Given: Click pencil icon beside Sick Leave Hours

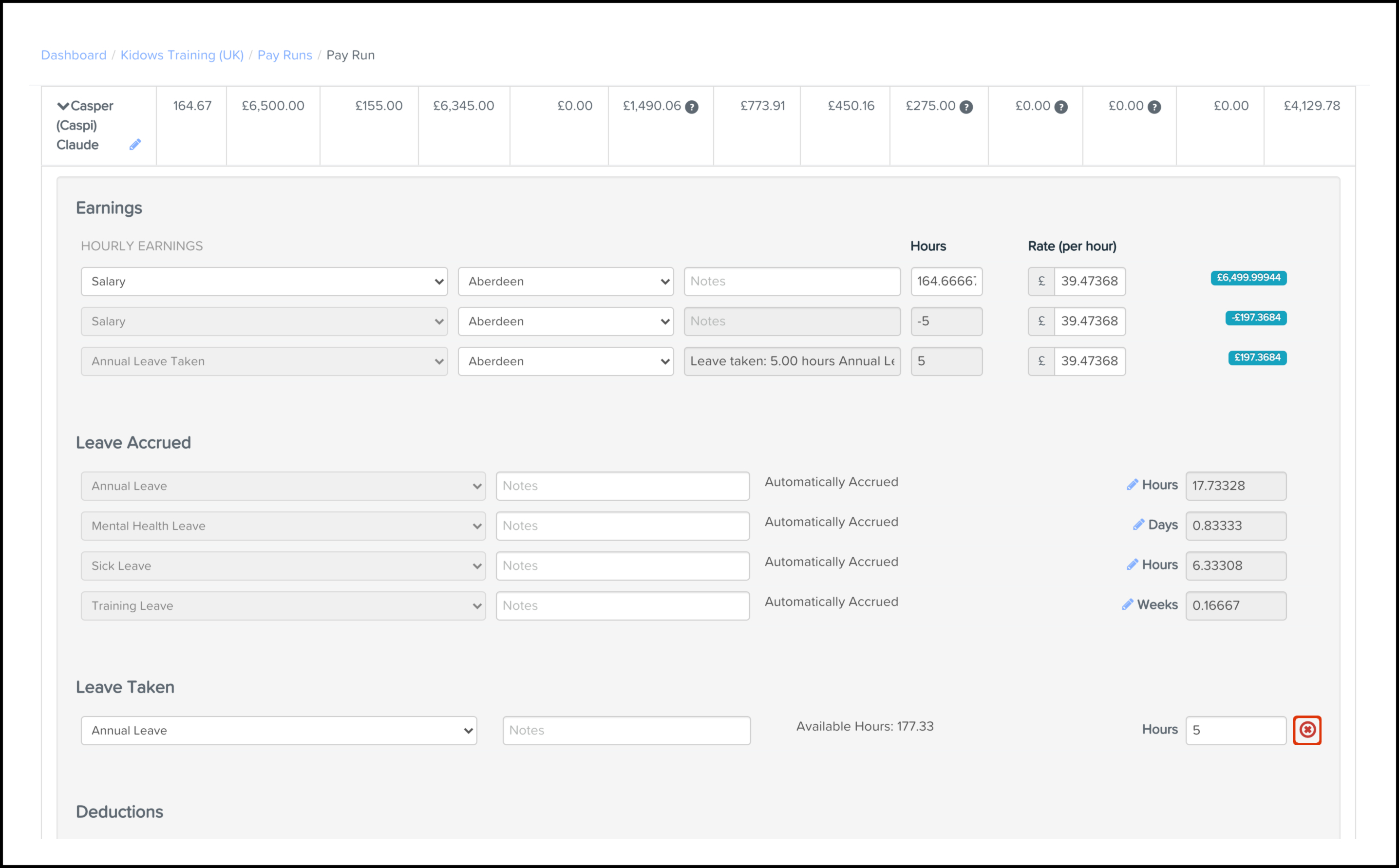Looking at the screenshot, I should [1132, 565].
